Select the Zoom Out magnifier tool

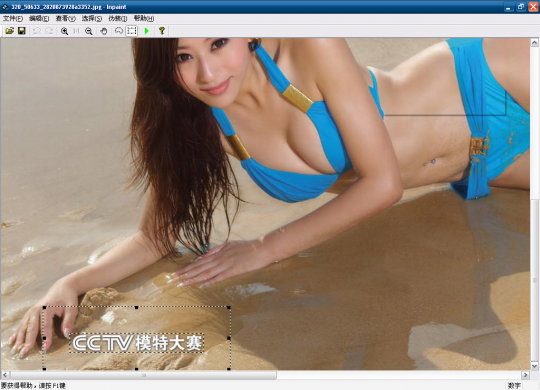[89, 31]
